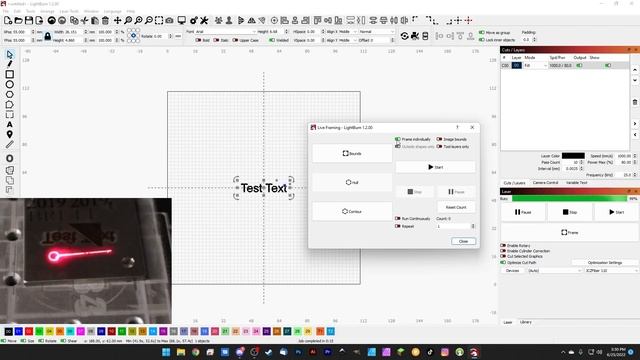Screen dimensions: 640x360
Task: Open the Normal text mode dropdown
Action: coord(376,31)
